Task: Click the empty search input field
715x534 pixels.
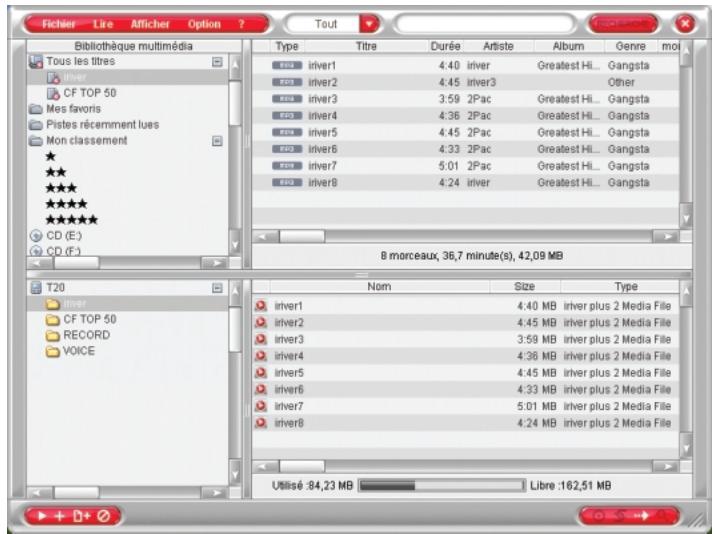Action: [x=485, y=23]
